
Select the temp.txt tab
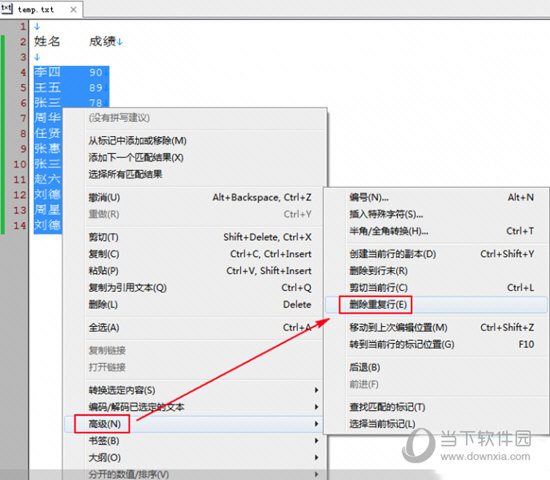point(41,9)
